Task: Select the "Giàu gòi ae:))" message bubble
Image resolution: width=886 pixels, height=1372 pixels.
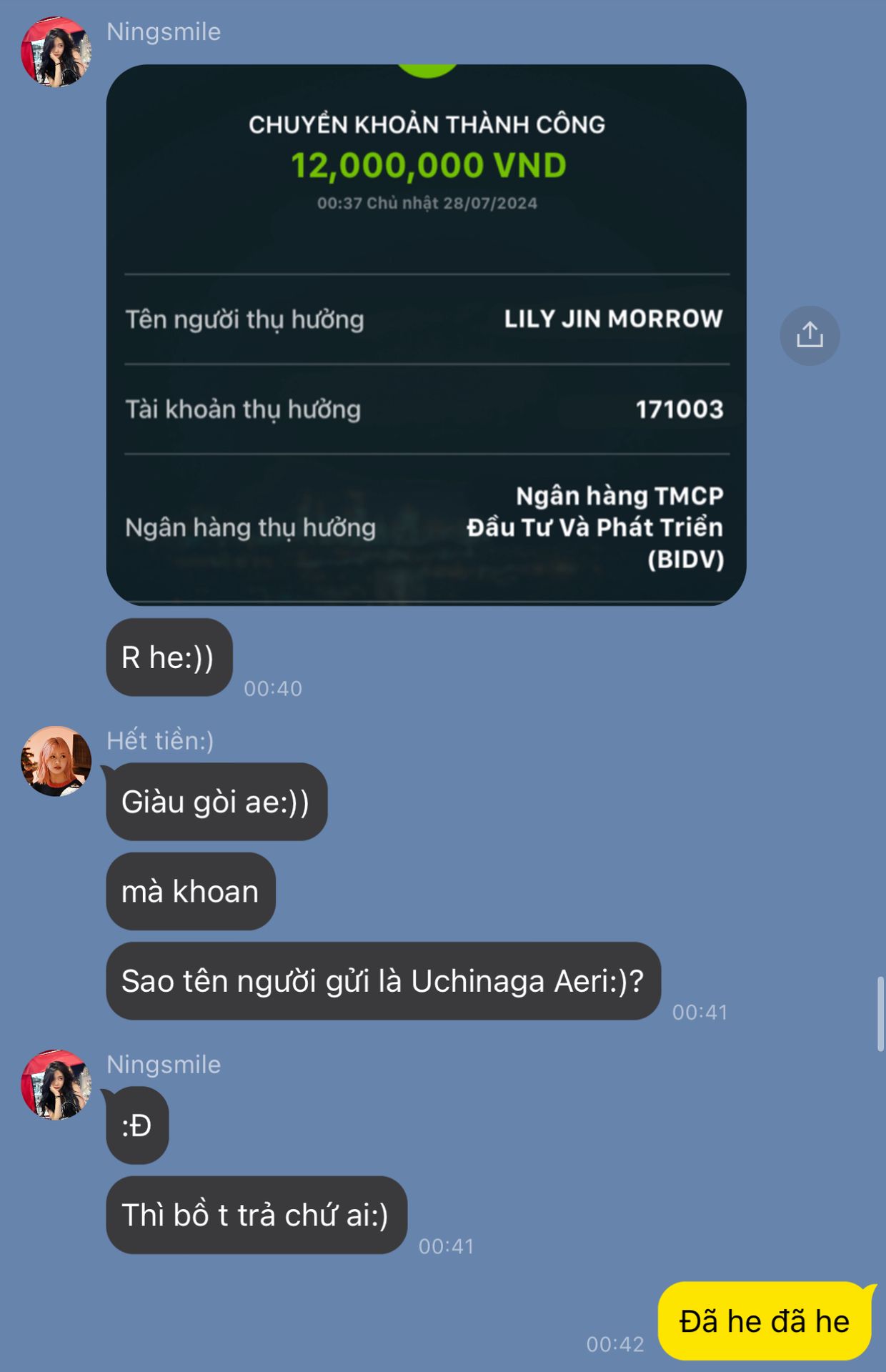Action: (216, 802)
